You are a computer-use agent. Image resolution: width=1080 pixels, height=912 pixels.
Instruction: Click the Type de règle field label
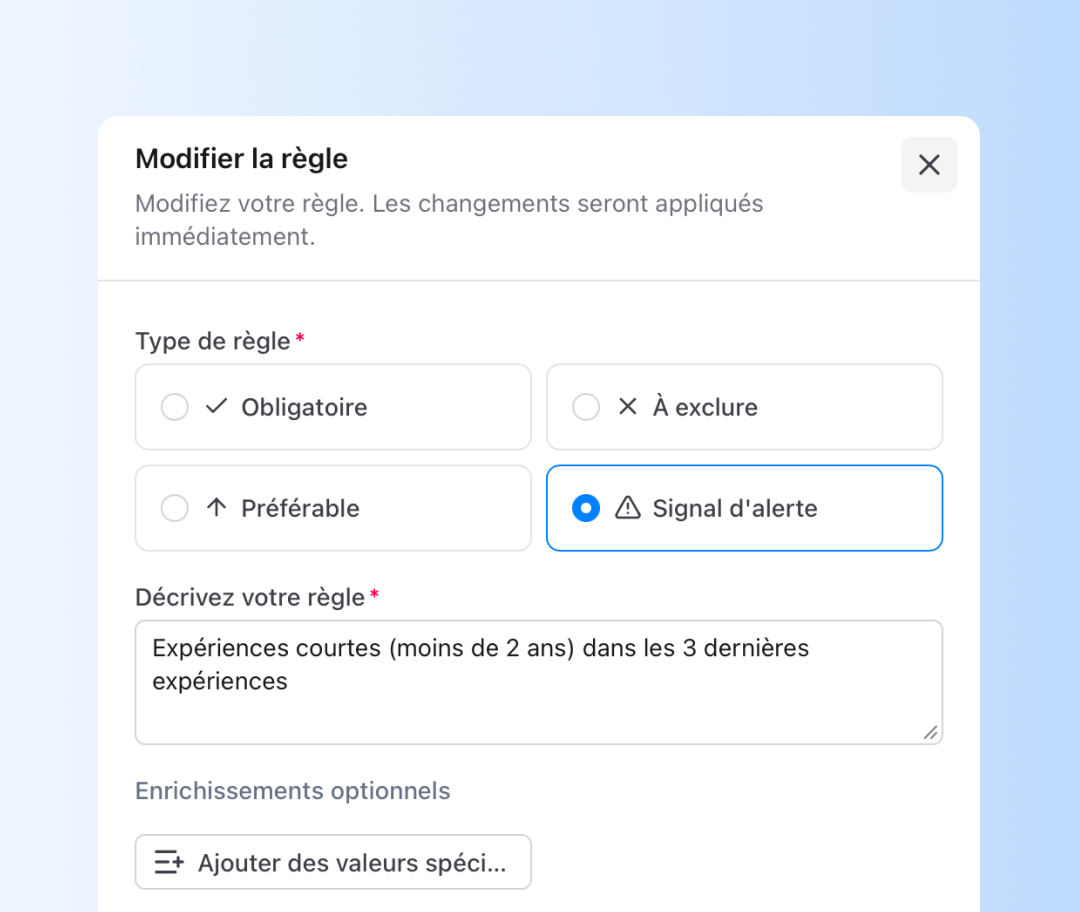pos(213,341)
